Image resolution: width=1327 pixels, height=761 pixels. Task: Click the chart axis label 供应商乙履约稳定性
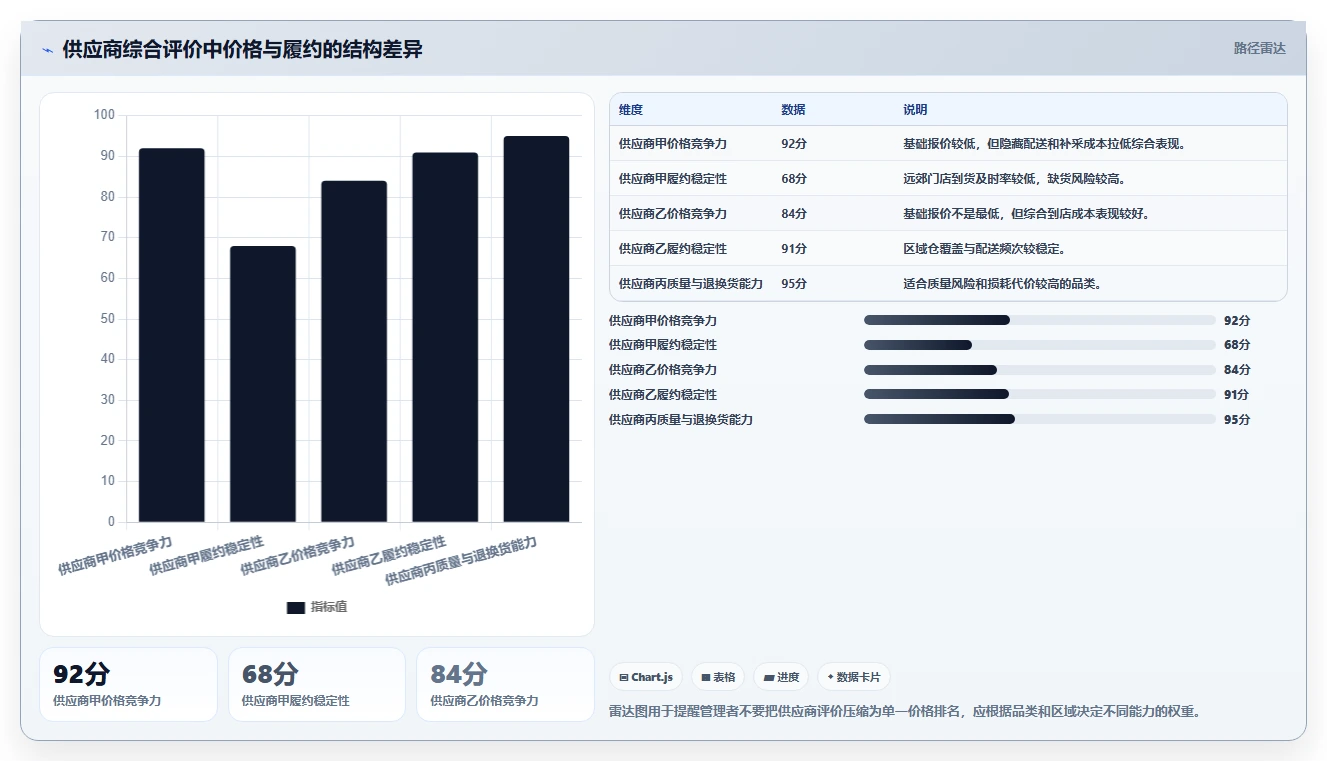point(389,555)
